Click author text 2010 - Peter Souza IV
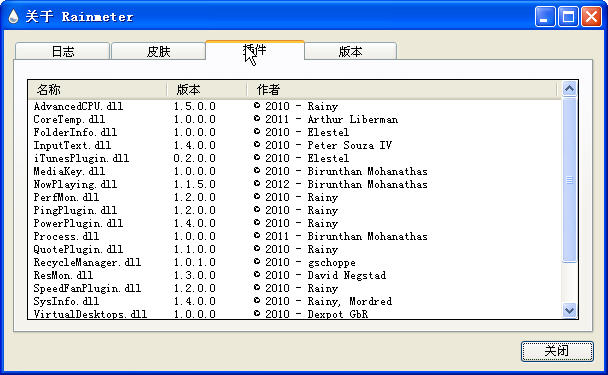This screenshot has height=375, width=608. 329,145
